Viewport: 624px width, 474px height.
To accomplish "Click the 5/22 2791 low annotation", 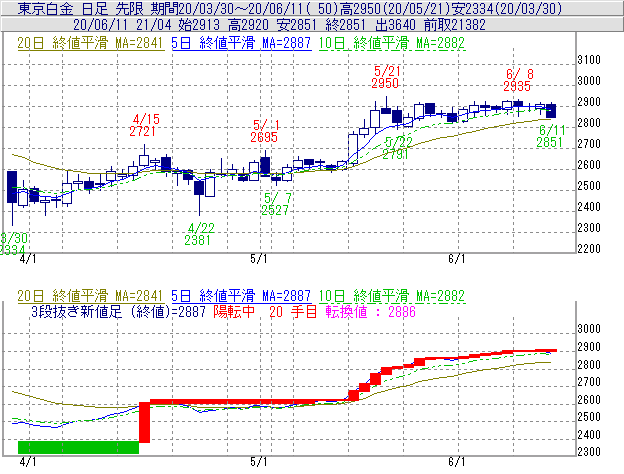I will [x=396, y=148].
